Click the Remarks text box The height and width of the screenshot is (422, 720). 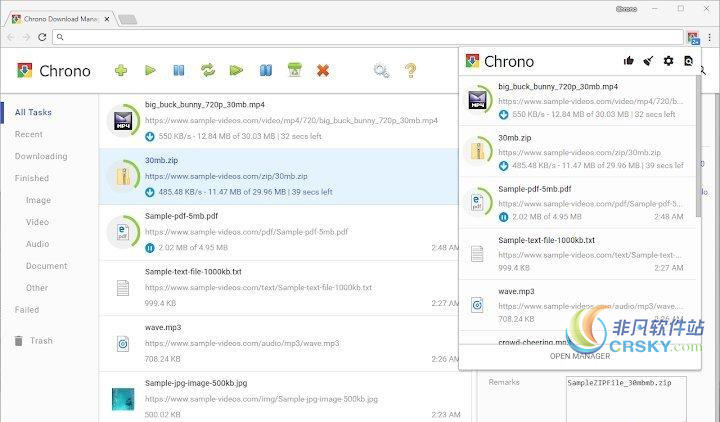click(x=626, y=399)
